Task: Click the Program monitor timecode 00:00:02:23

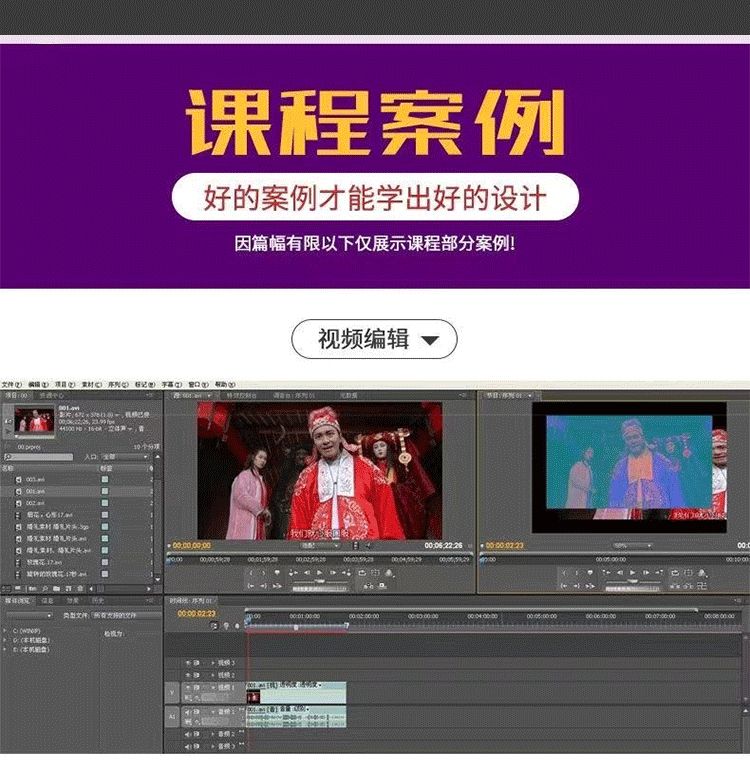Action: click(504, 545)
